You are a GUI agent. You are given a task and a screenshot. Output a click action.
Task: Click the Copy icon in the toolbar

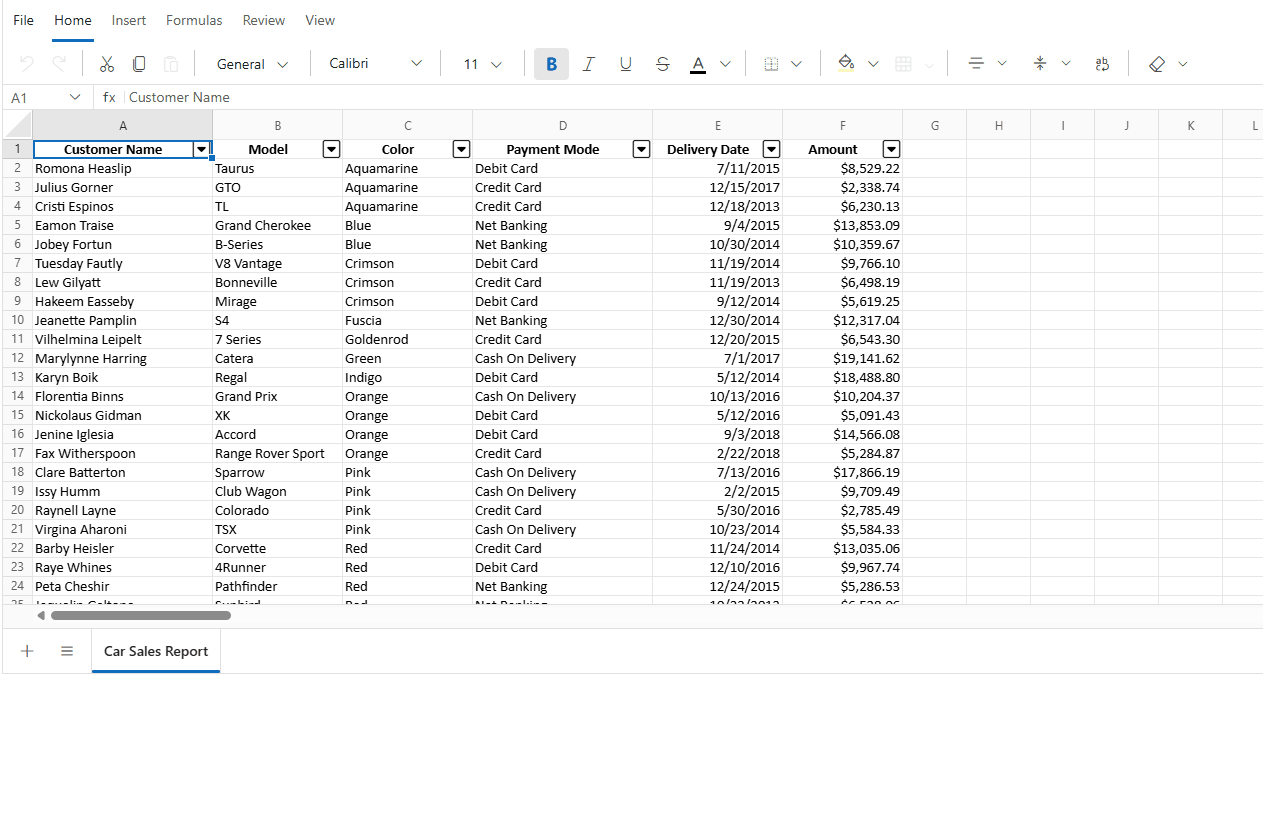[139, 63]
